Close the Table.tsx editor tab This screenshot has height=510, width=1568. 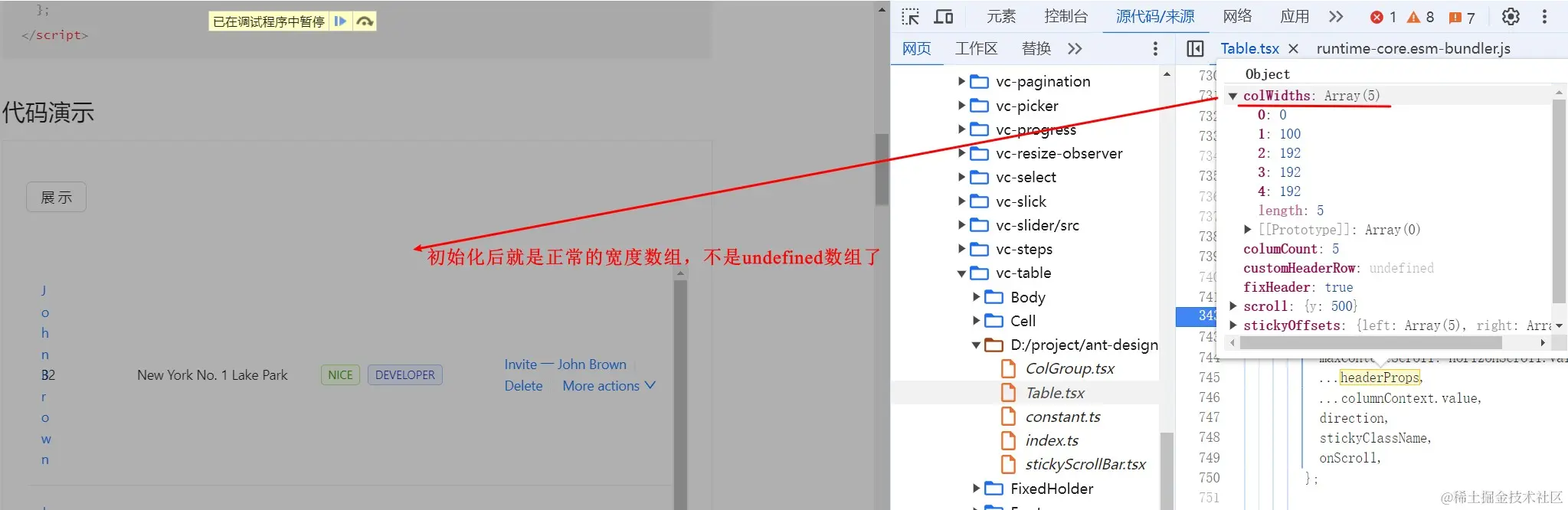1293,49
